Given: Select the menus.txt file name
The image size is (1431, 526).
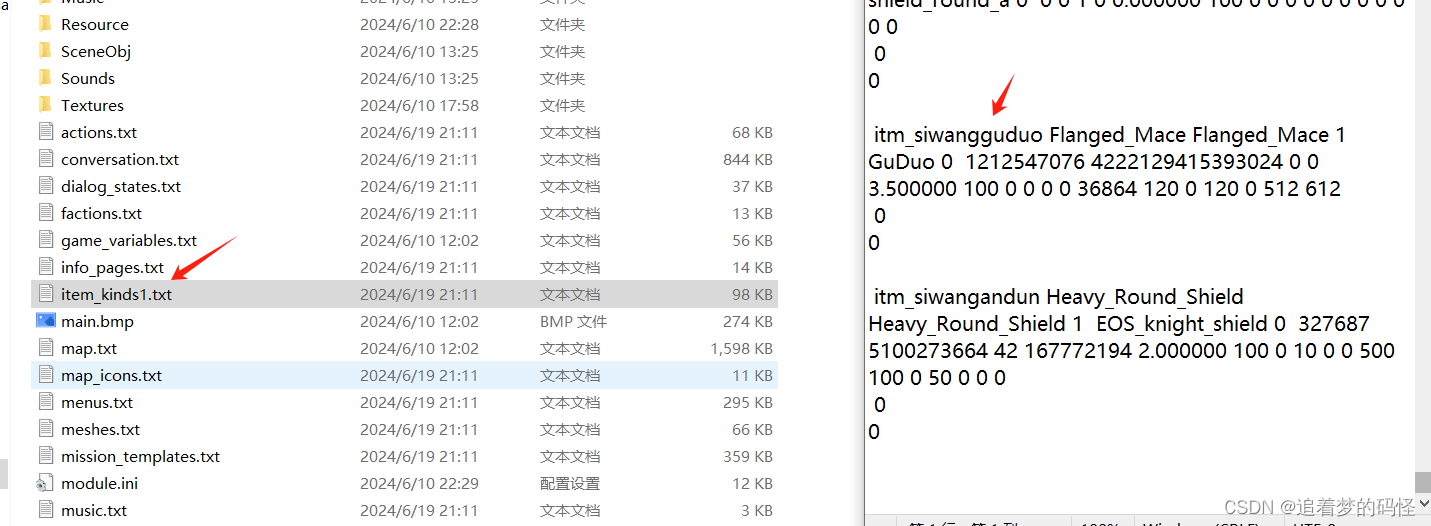Looking at the screenshot, I should tap(97, 402).
